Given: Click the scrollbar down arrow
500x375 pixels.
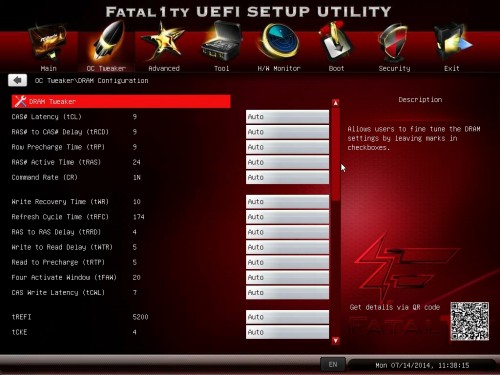Looking at the screenshot, I should click(336, 341).
